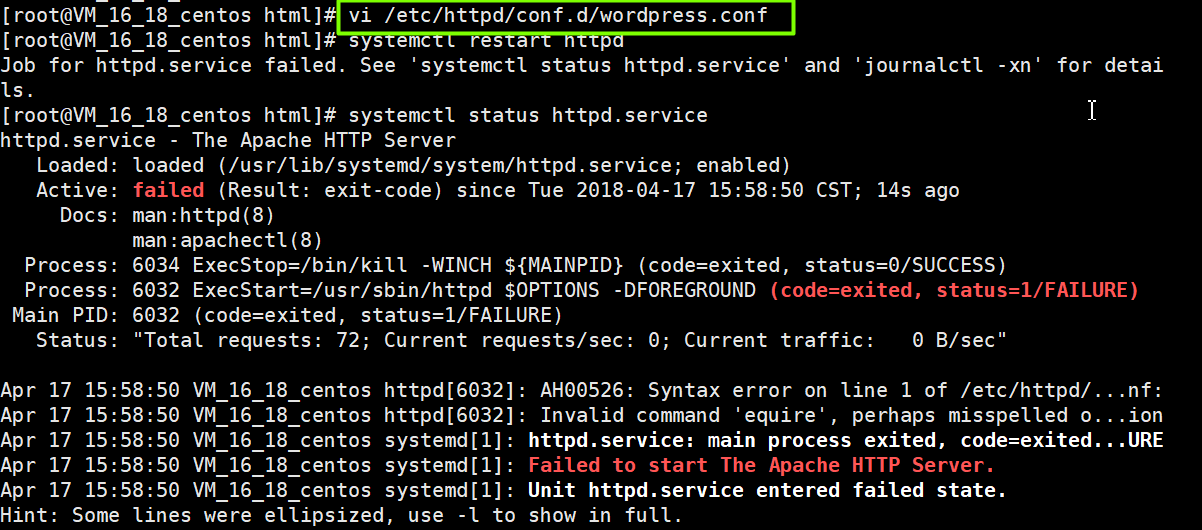Image resolution: width=1202 pixels, height=530 pixels.
Task: Click the 'man:httpd(8)' docs reference
Action: (x=203, y=215)
